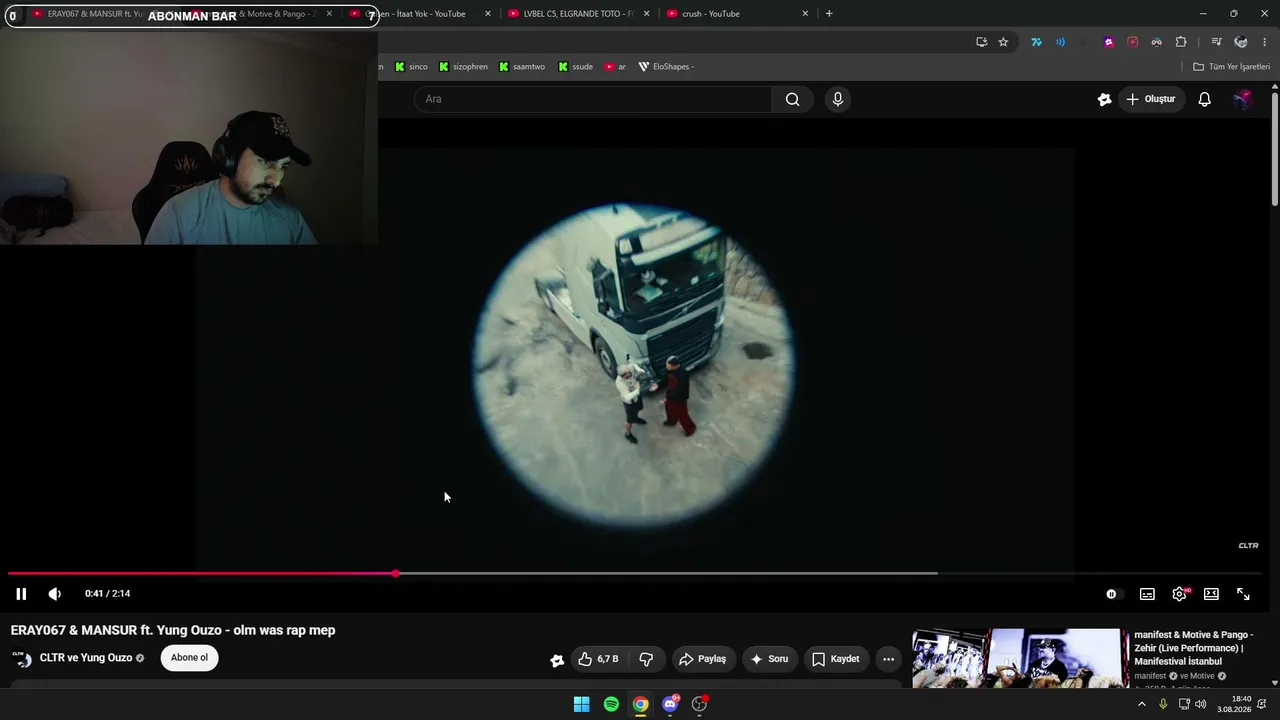Open the sinco bookmark
This screenshot has height=720, width=1280.
click(411, 67)
